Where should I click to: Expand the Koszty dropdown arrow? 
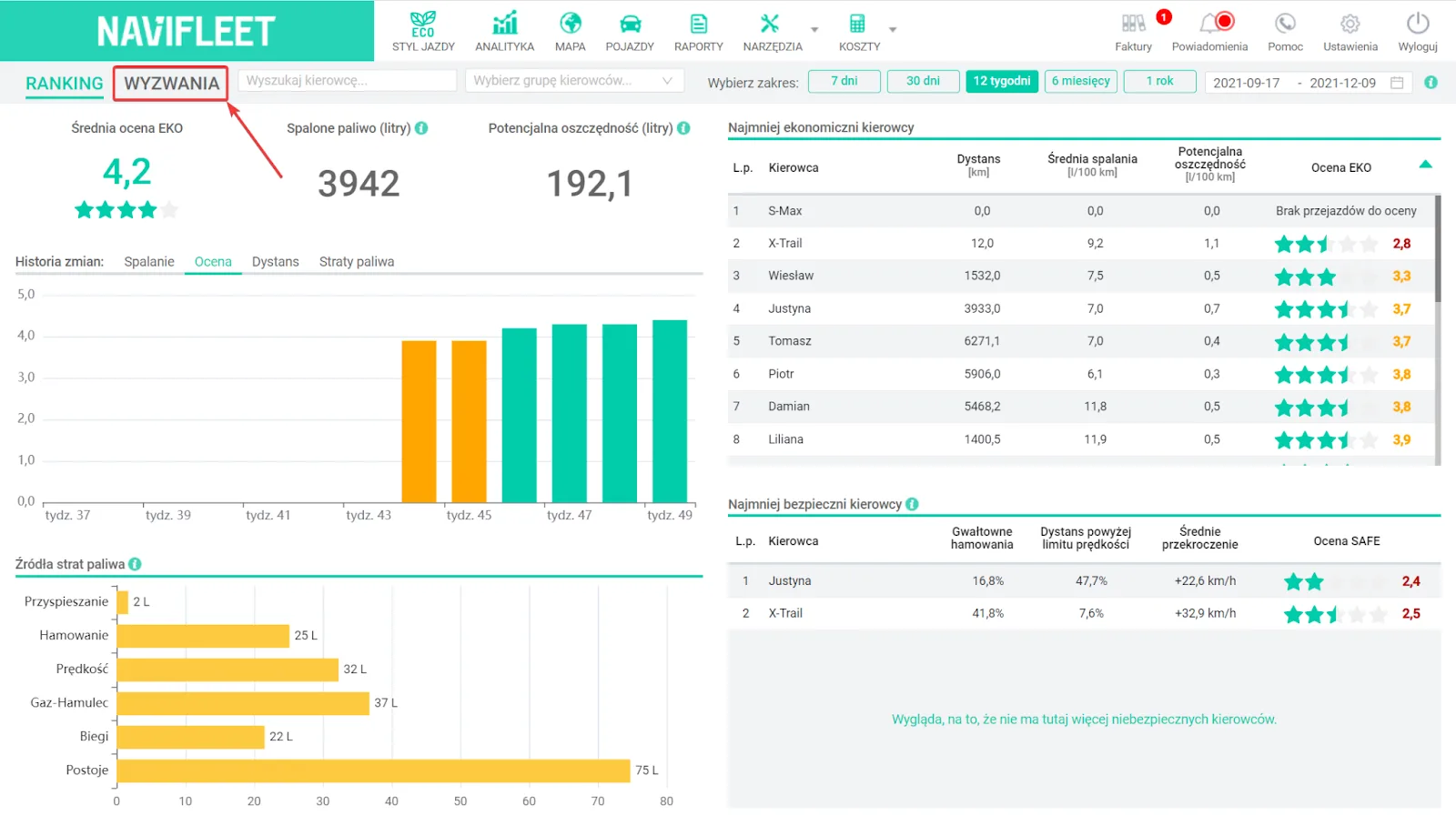[x=893, y=29]
